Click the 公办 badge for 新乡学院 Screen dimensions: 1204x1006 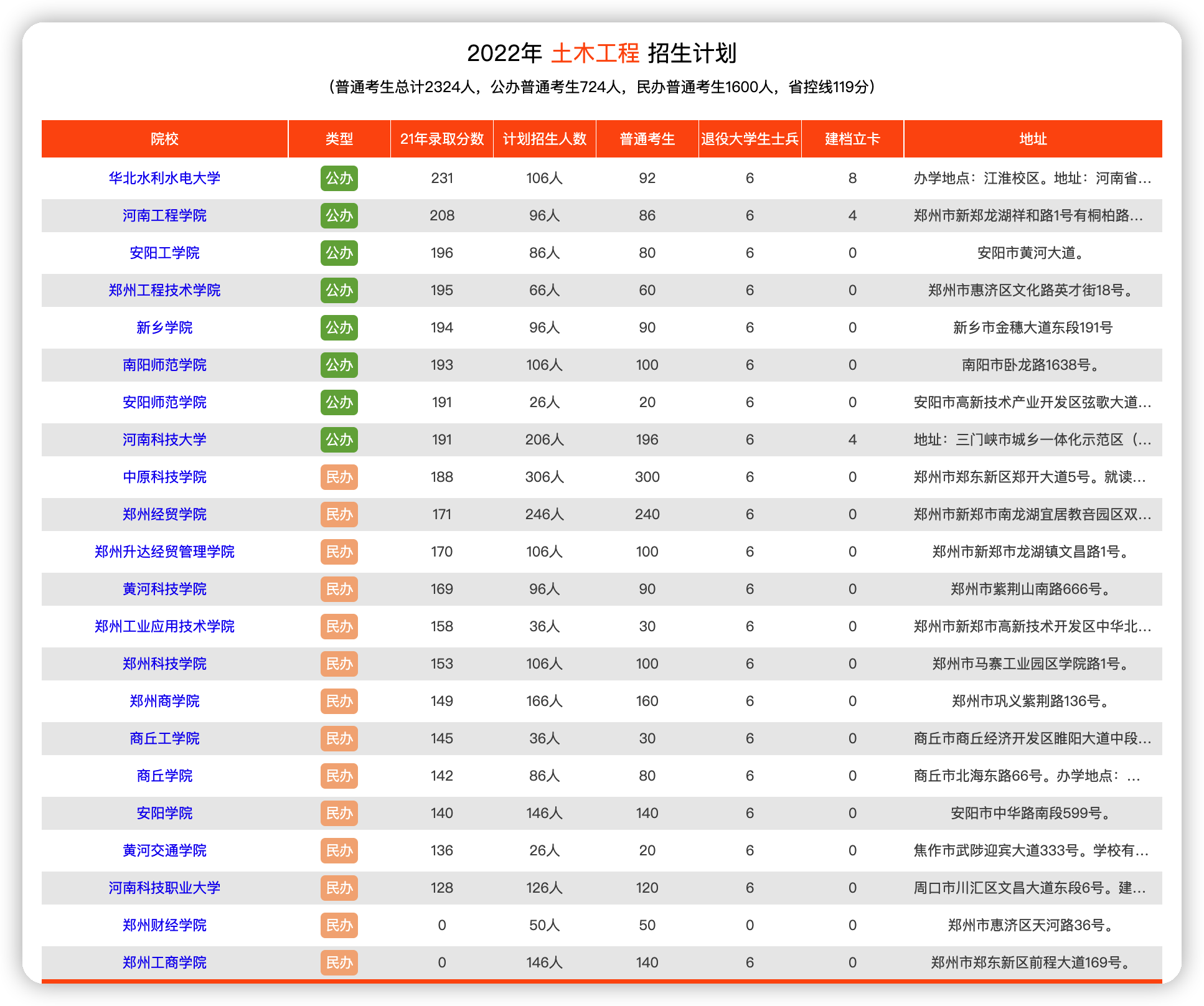coord(339,327)
